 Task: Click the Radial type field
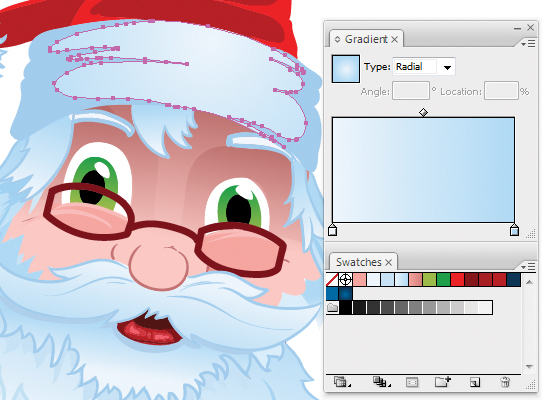(x=416, y=67)
